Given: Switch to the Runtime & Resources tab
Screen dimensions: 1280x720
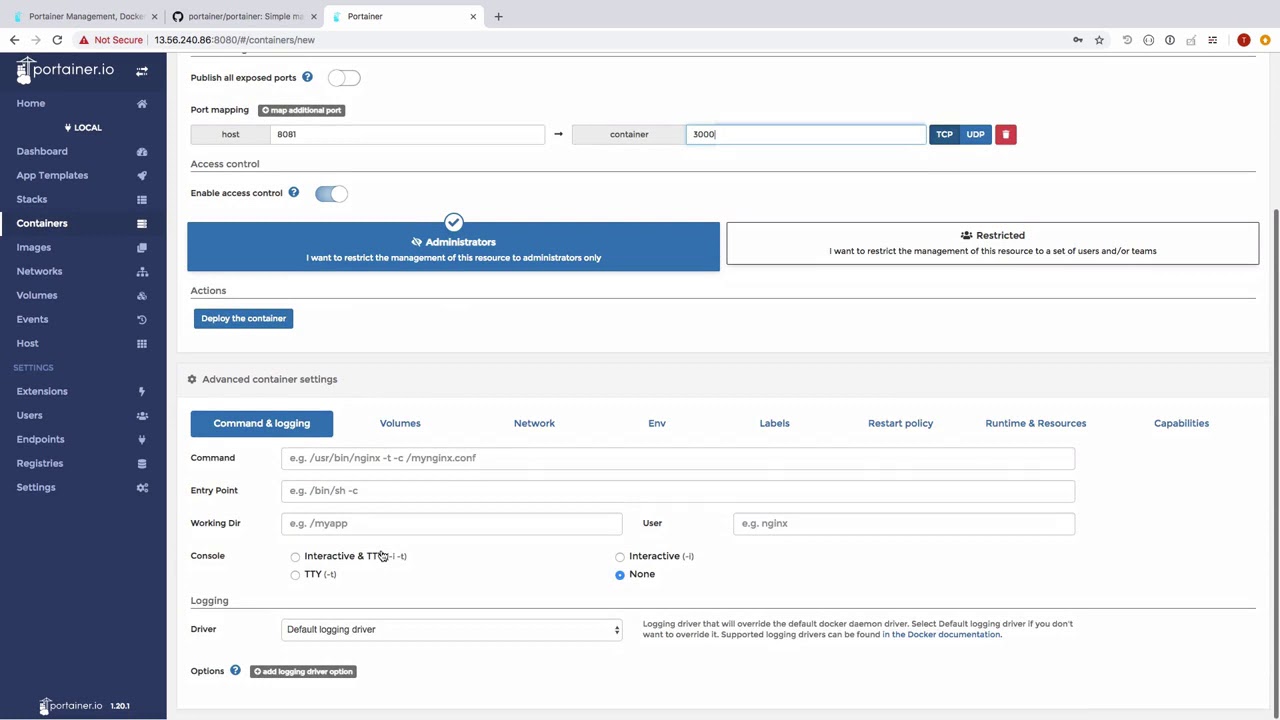Looking at the screenshot, I should 1035,423.
